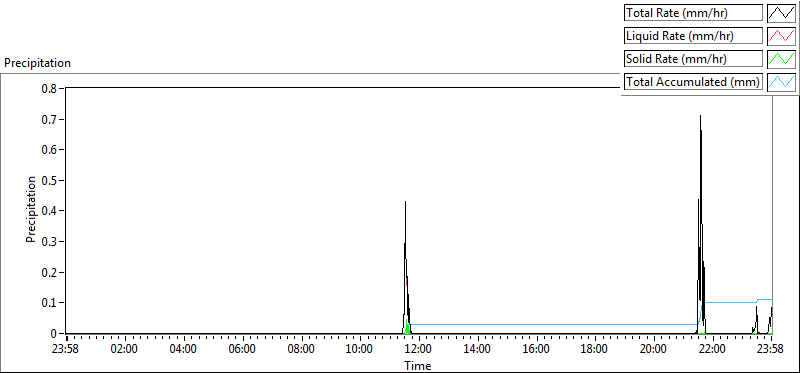Click the 06:00 x-axis time label

pyautogui.click(x=242, y=350)
